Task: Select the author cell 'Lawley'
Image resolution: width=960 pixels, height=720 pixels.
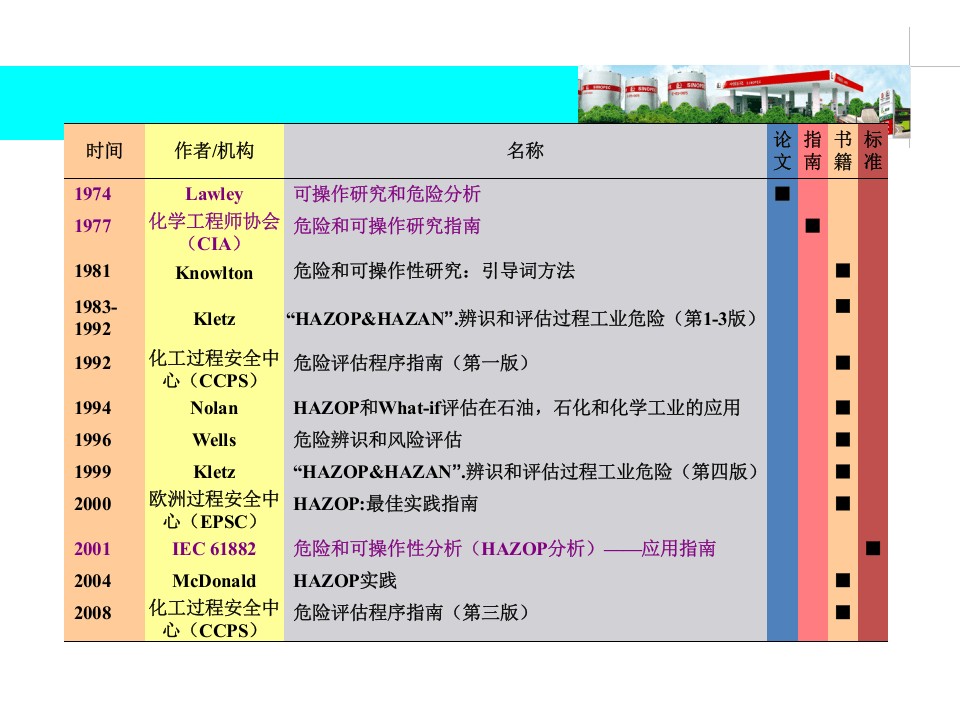Action: point(214,194)
